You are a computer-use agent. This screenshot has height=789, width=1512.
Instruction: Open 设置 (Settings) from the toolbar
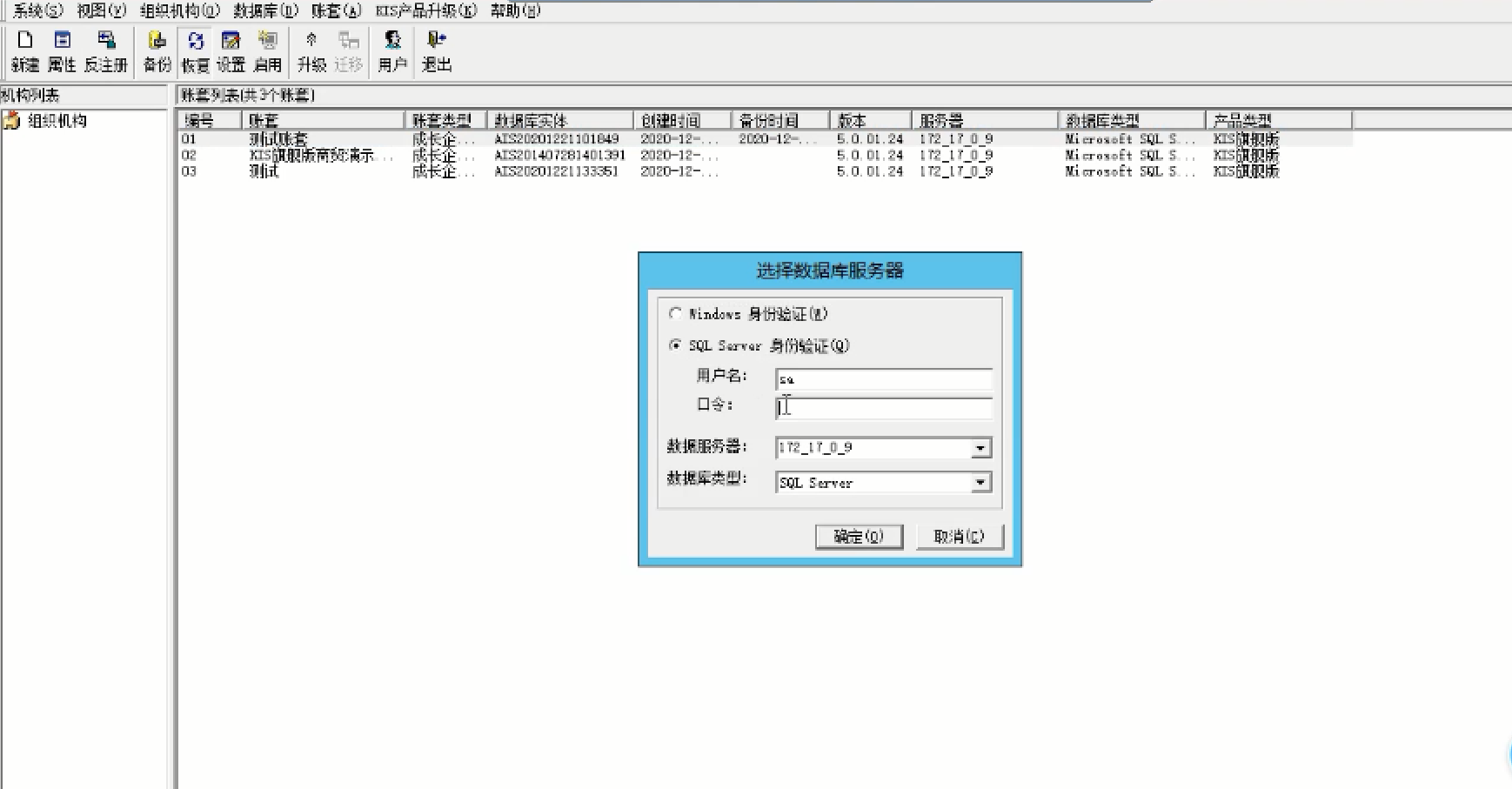pyautogui.click(x=231, y=50)
